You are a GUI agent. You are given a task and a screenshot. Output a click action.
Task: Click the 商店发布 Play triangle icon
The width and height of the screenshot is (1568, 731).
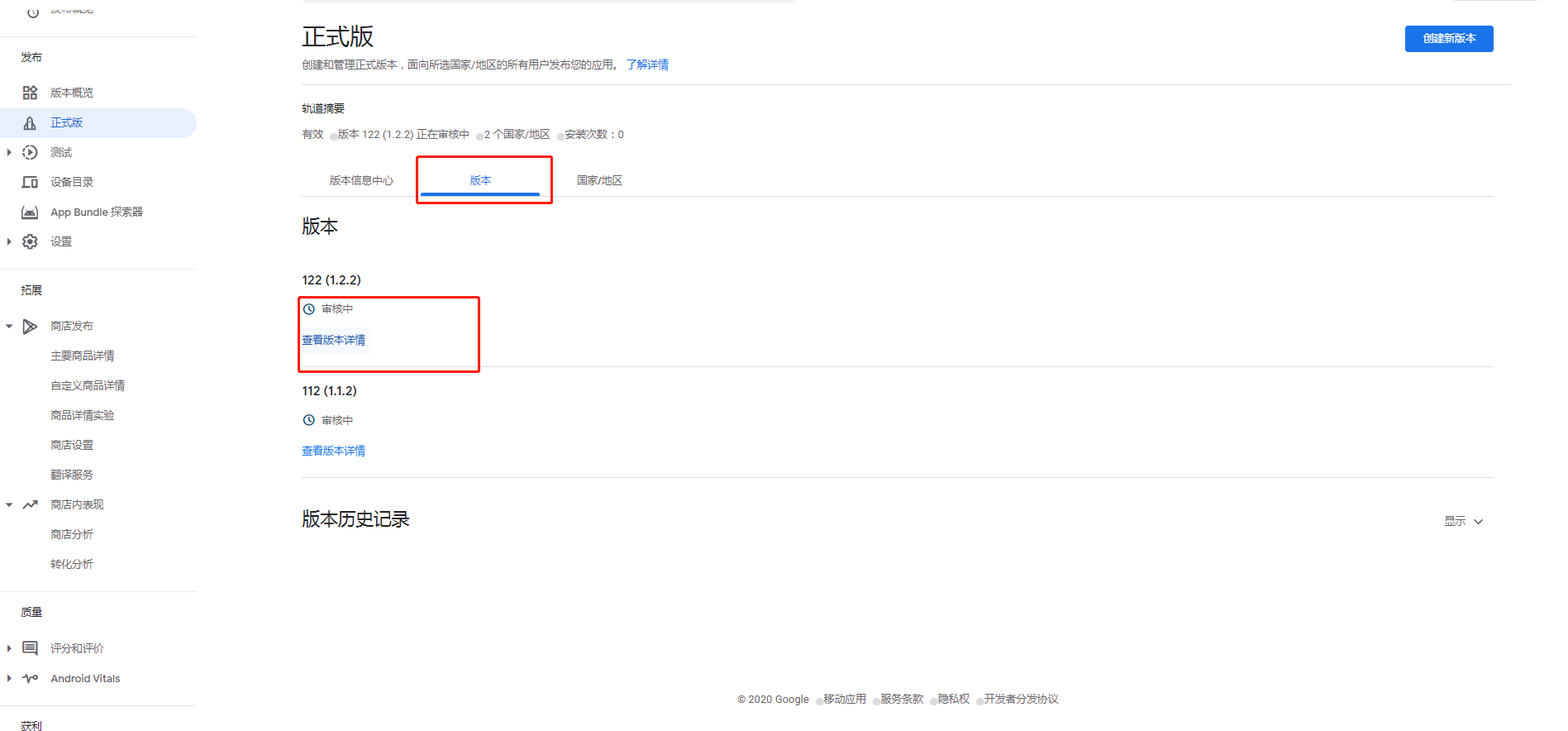(x=30, y=327)
